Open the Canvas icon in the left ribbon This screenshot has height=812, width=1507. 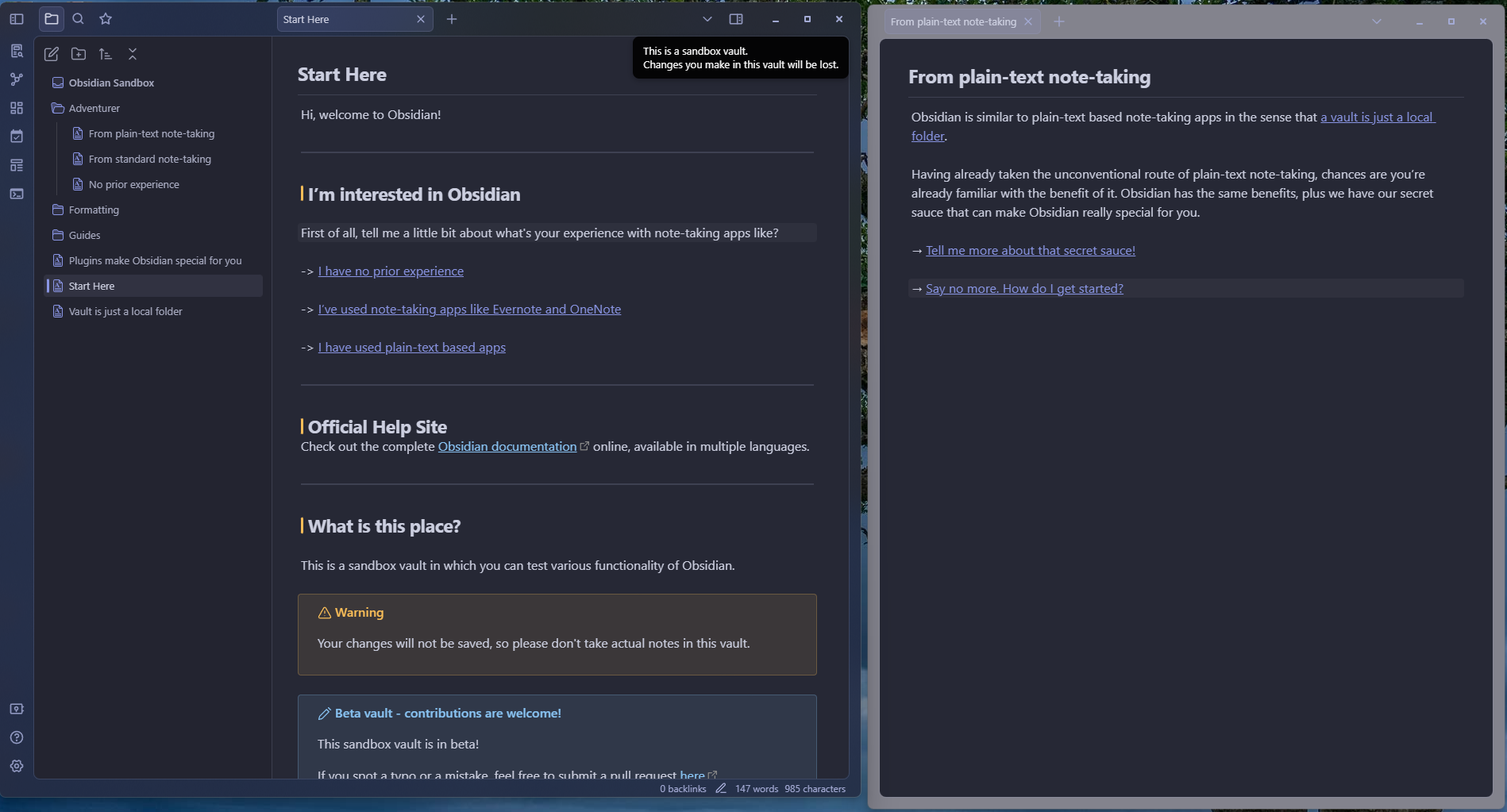(x=17, y=108)
